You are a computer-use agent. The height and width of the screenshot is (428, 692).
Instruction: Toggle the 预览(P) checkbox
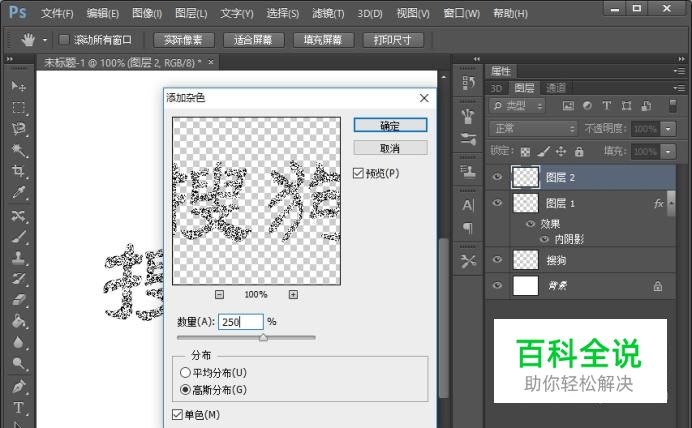tap(358, 173)
